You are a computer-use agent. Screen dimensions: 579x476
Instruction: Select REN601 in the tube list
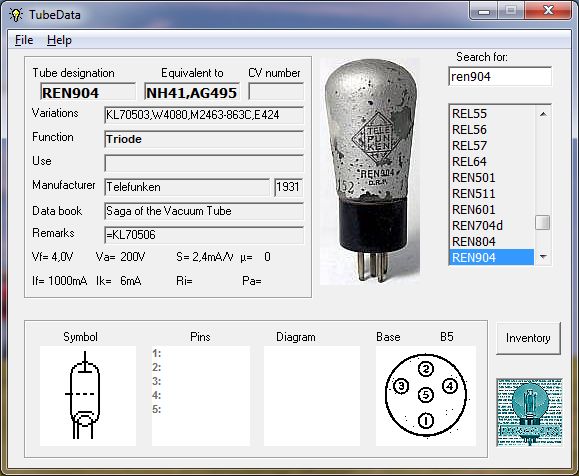click(491, 209)
